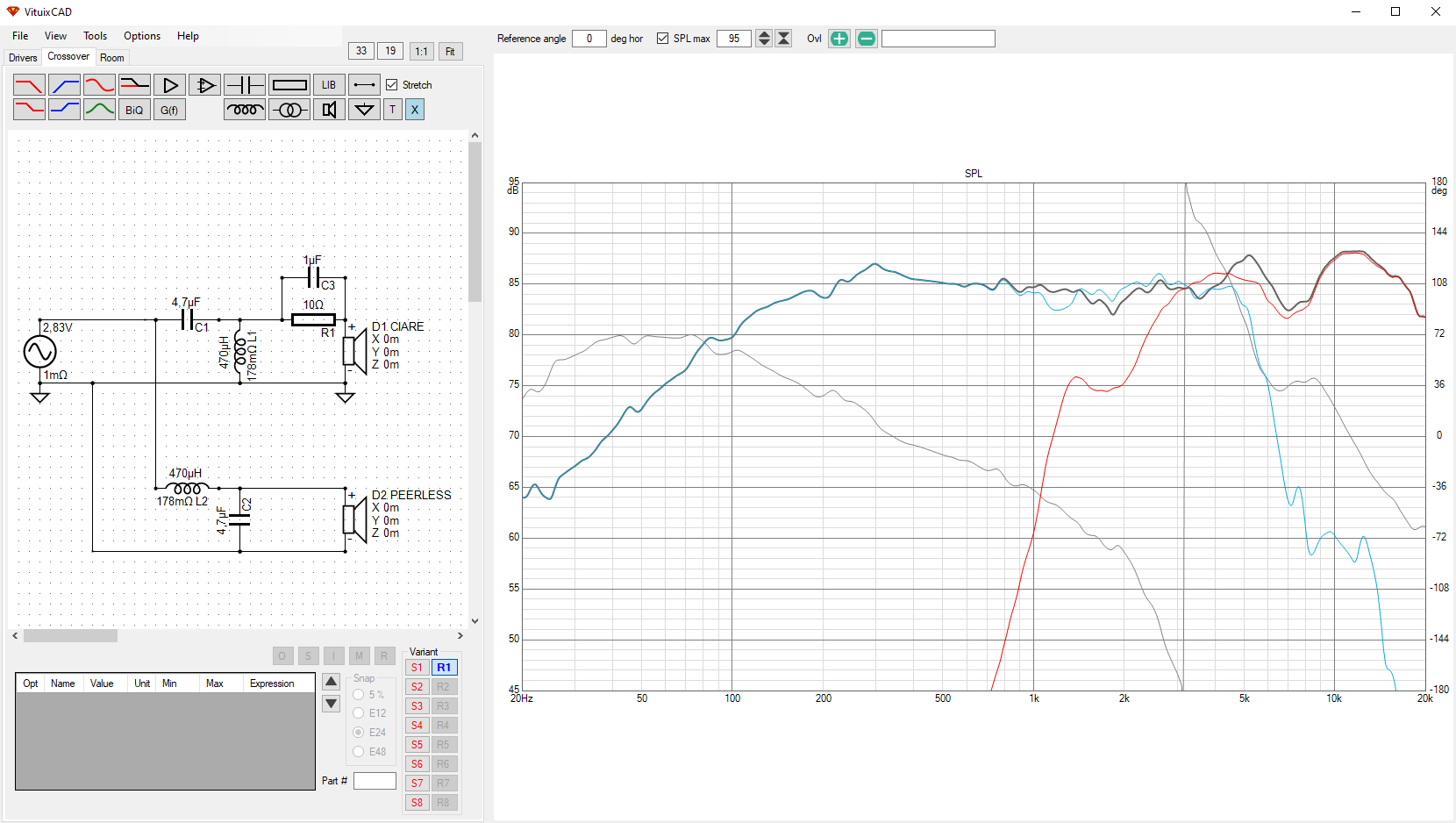This screenshot has width=1456, height=823.
Task: Select the 10Ω resistor R1 in schematic
Action: [x=313, y=319]
